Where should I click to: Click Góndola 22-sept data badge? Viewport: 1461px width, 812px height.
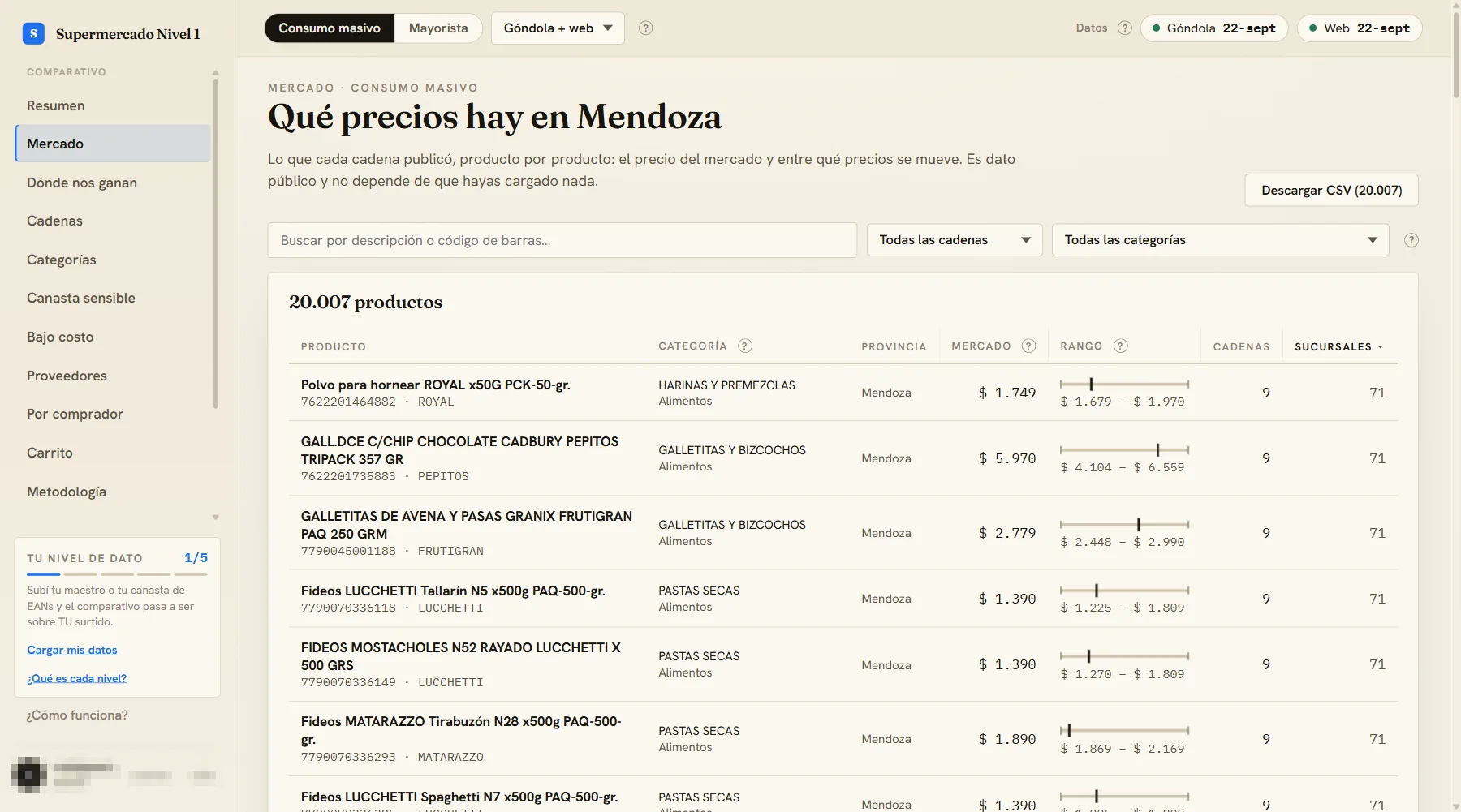click(x=1214, y=28)
